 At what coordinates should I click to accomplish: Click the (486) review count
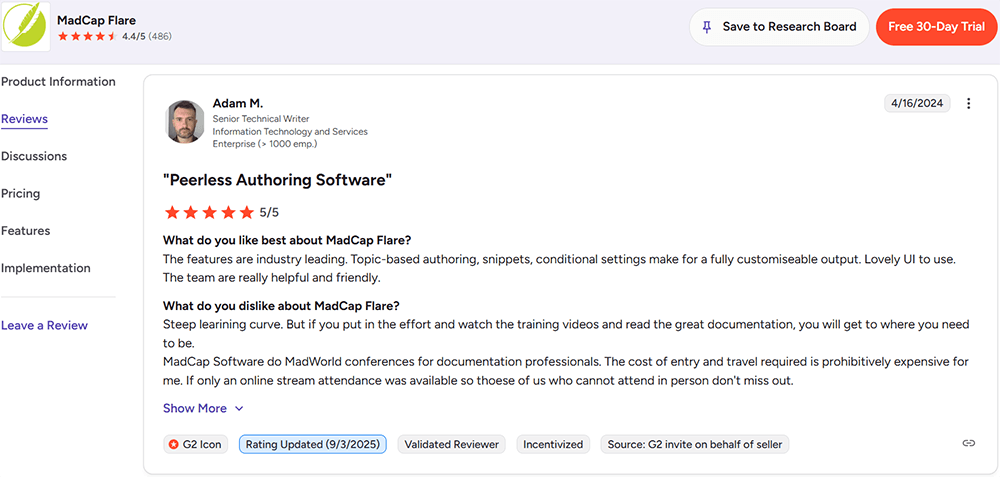[x=159, y=36]
